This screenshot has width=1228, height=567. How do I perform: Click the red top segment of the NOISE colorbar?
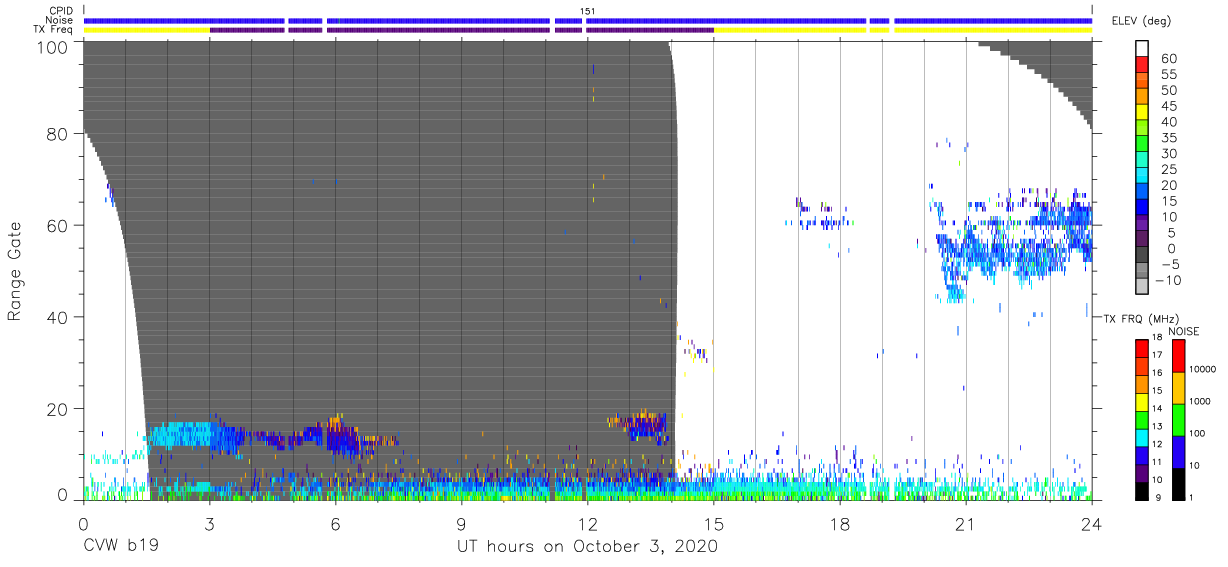(x=1180, y=355)
